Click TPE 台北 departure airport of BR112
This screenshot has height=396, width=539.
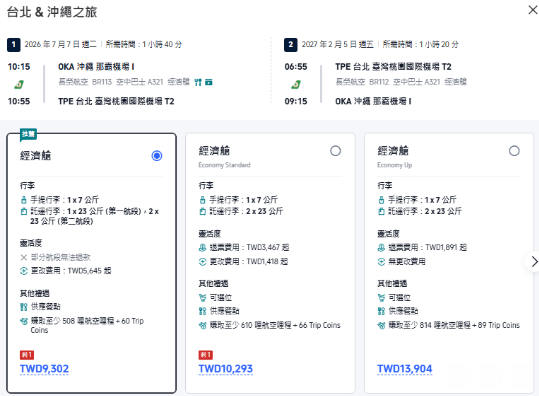[393, 67]
